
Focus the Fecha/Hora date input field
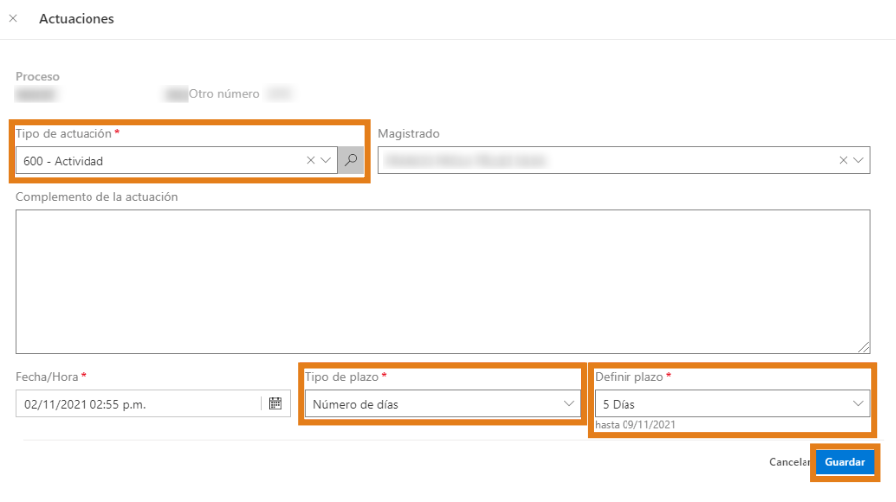(x=138, y=404)
